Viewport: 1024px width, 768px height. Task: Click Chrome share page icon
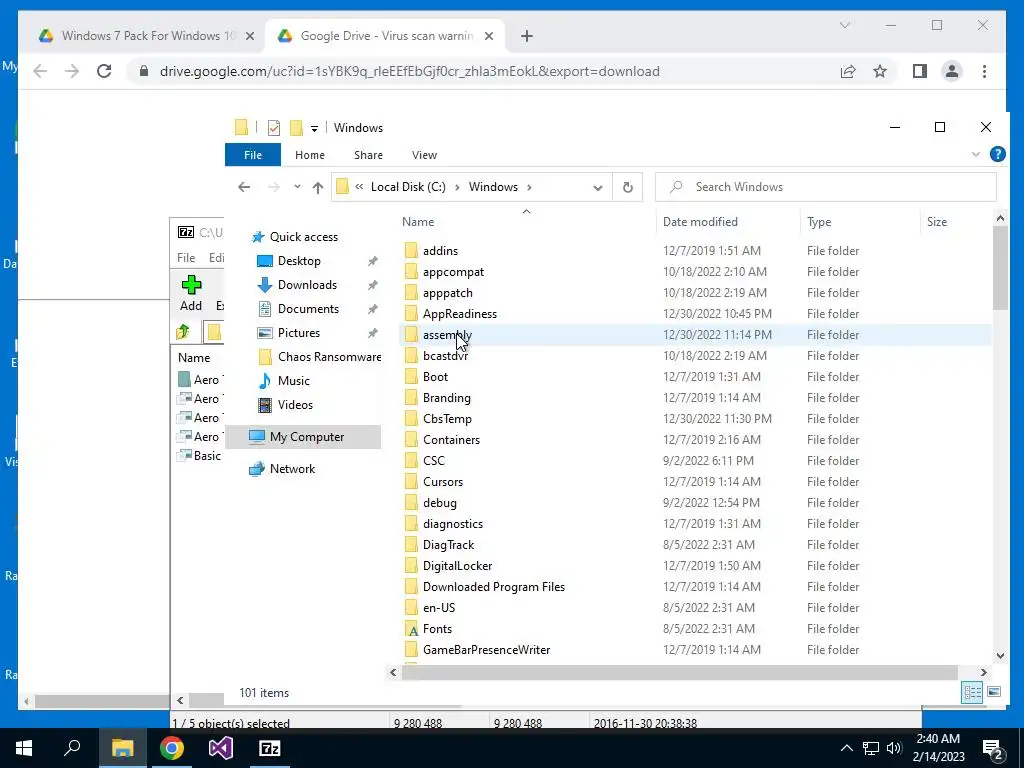848,71
